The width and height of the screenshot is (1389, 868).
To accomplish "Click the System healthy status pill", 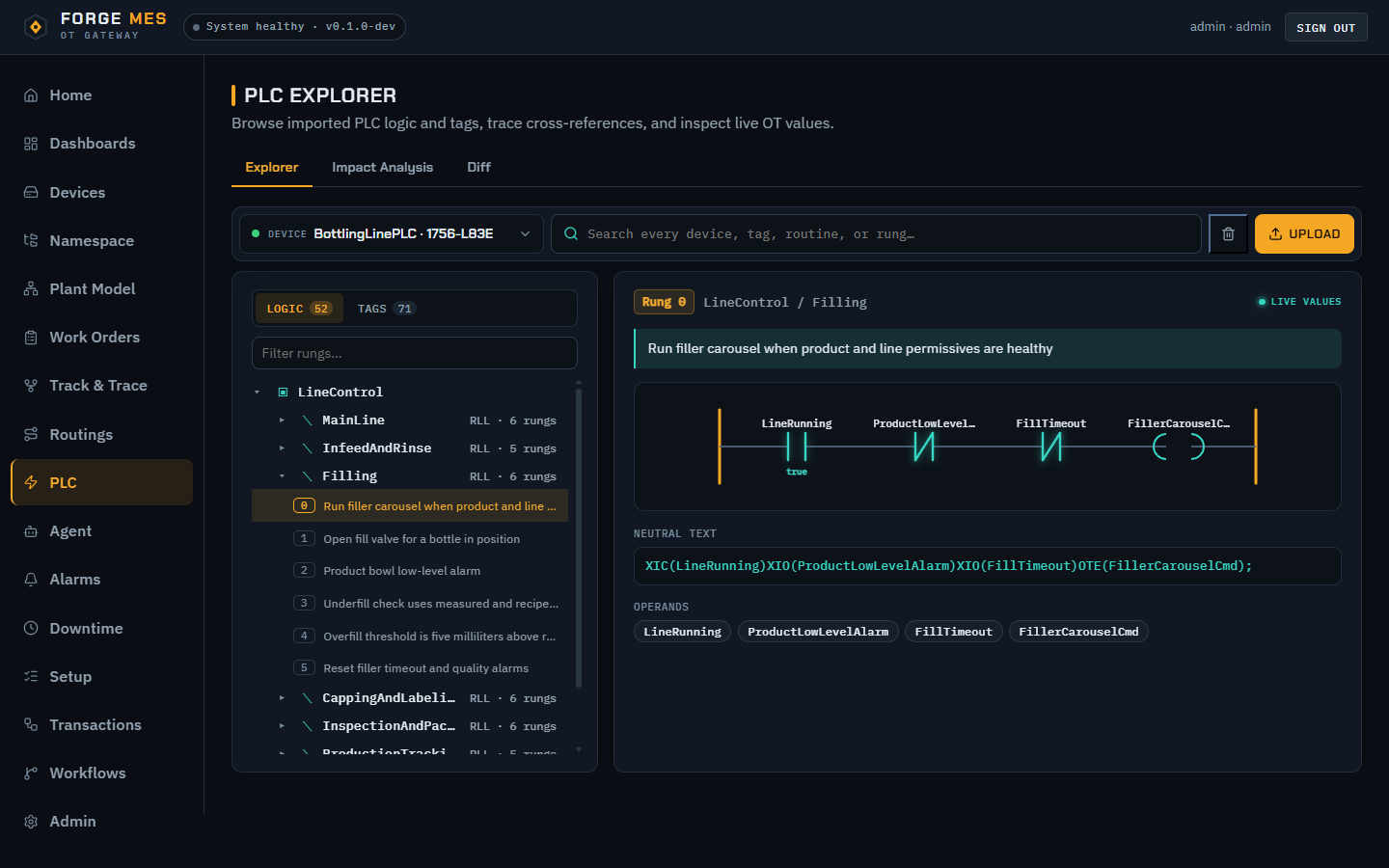I will [294, 27].
